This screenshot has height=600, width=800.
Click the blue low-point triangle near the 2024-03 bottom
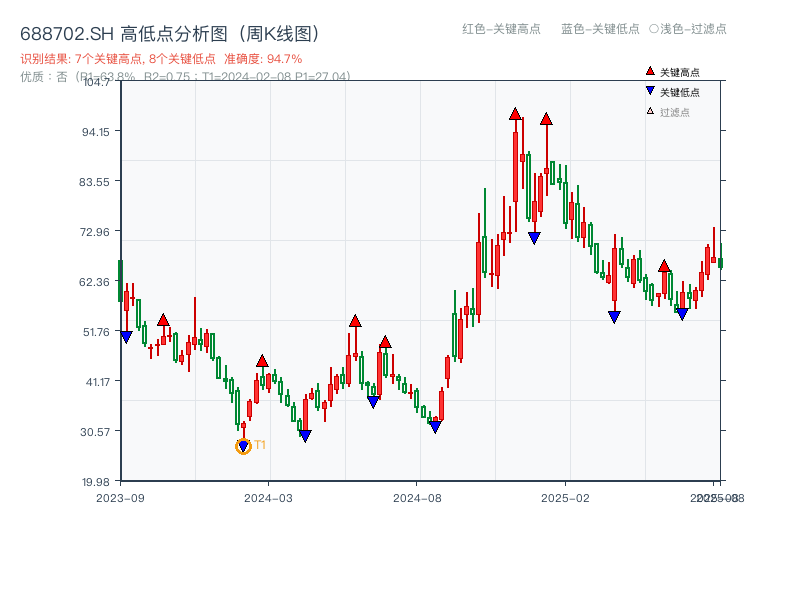coord(303,435)
